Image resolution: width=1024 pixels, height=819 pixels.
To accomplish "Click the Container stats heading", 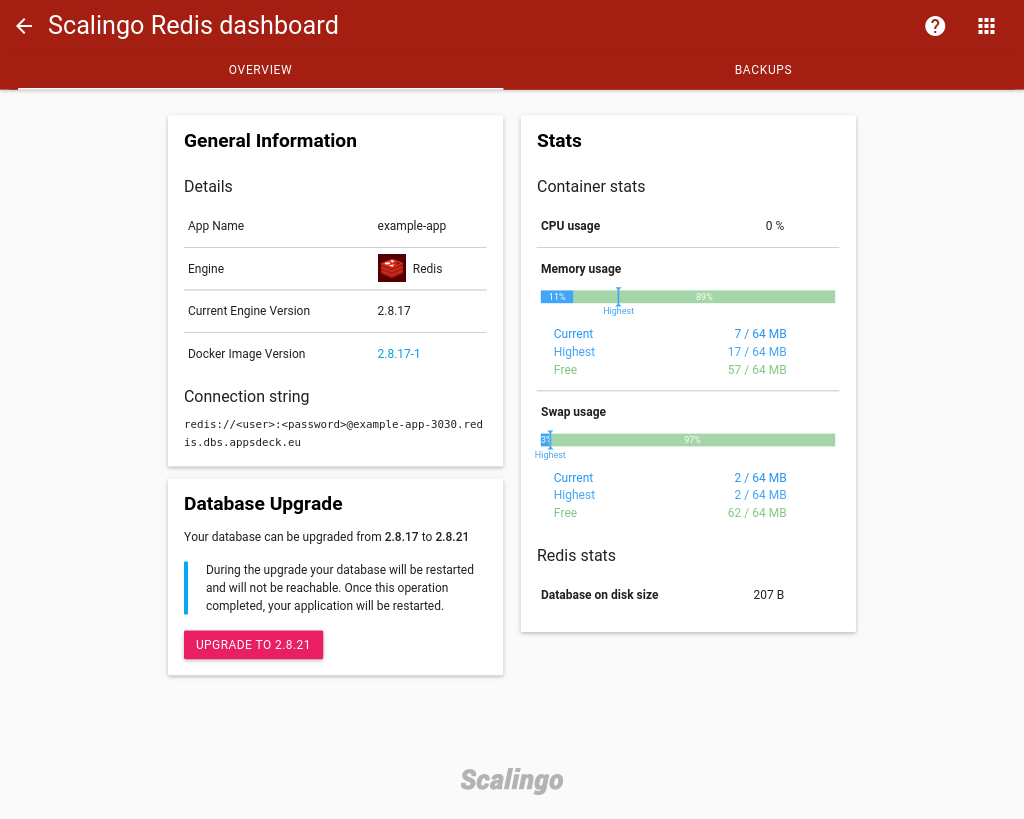I will point(591,186).
